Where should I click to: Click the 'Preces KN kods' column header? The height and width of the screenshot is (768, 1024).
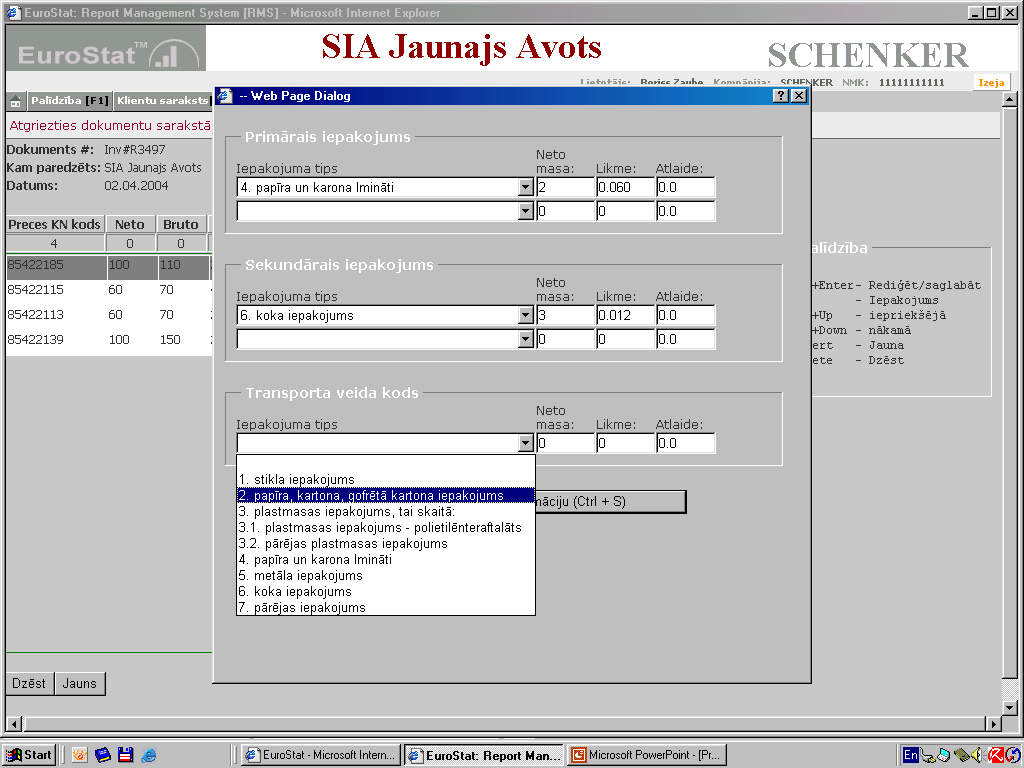click(x=55, y=225)
